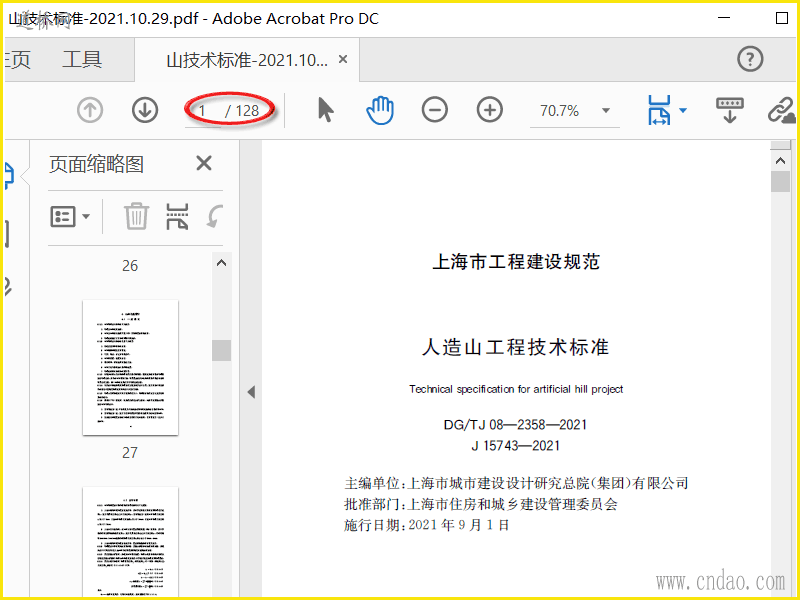Go to next page arrow

[x=145, y=110]
